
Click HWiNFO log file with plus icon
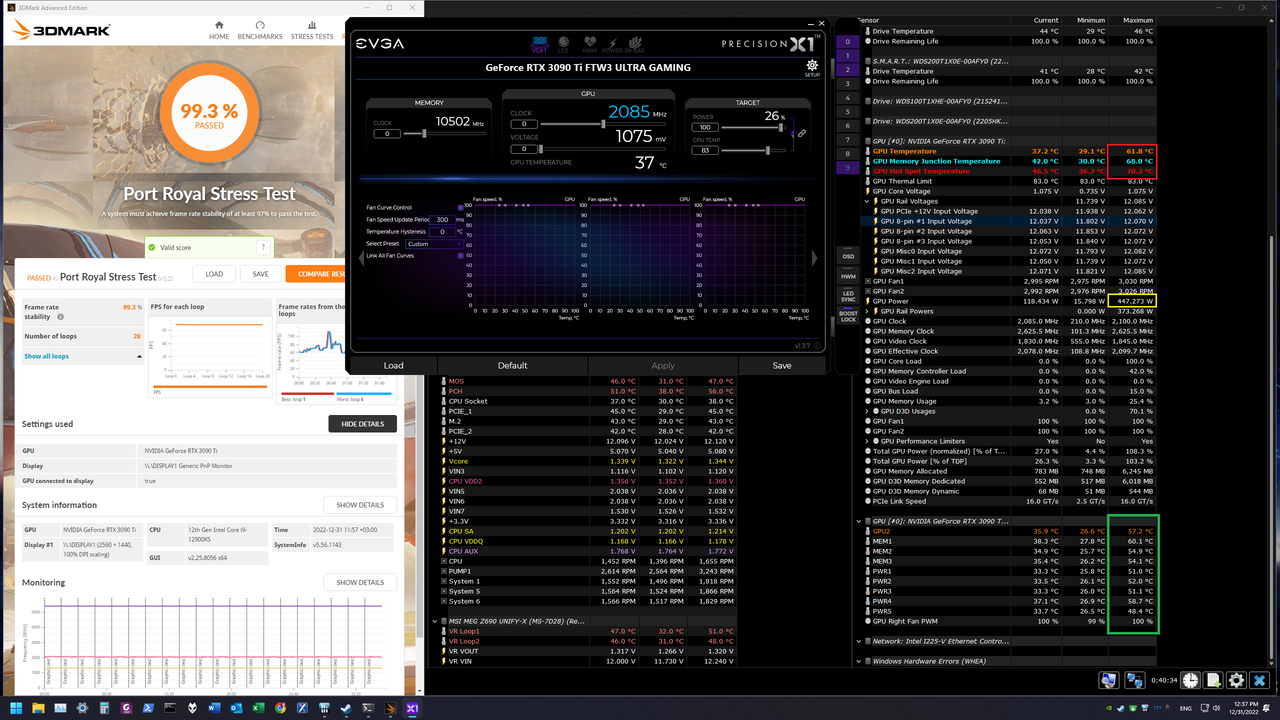pyautogui.click(x=1213, y=680)
